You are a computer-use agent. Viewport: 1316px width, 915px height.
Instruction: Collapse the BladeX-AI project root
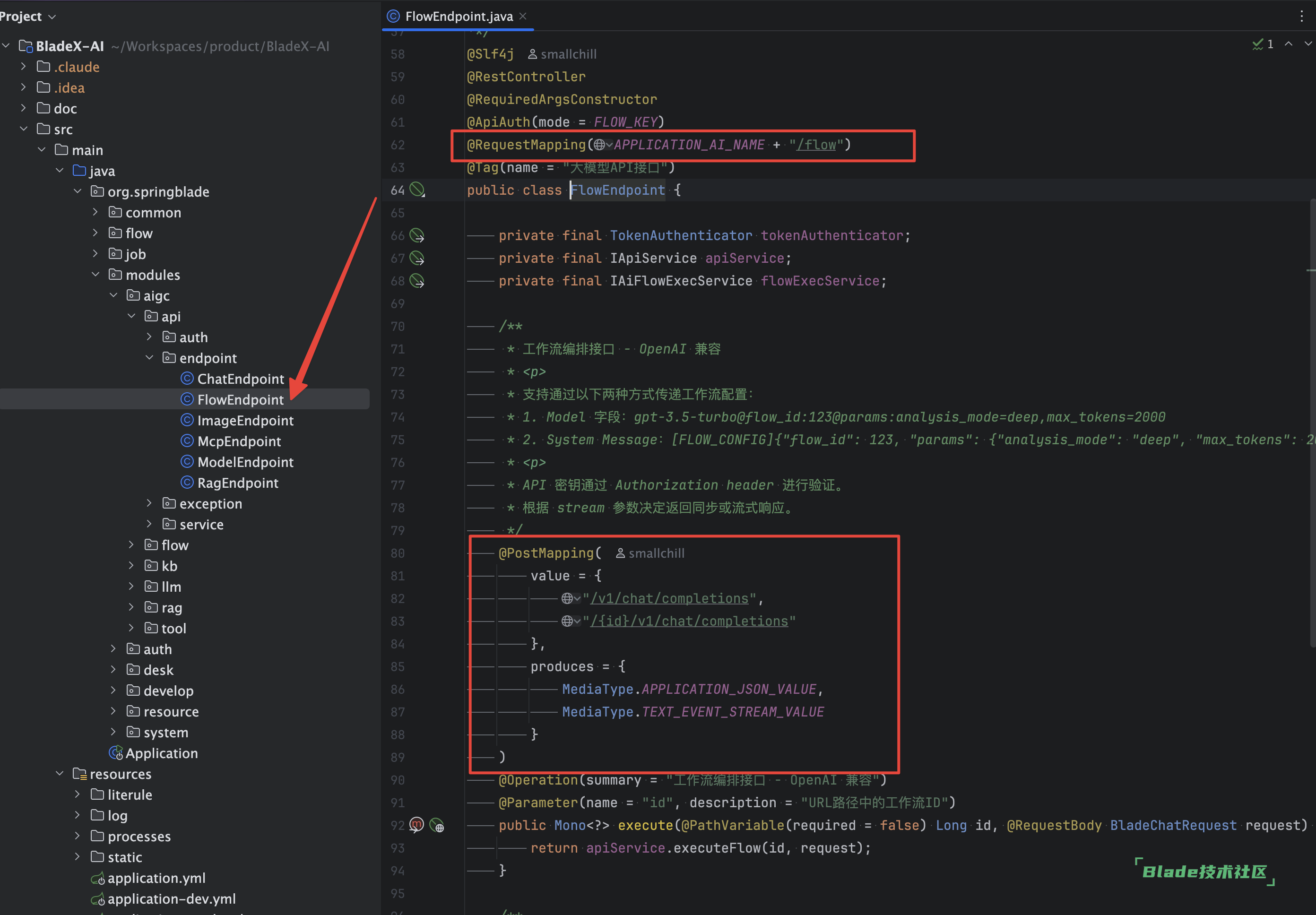coord(6,45)
